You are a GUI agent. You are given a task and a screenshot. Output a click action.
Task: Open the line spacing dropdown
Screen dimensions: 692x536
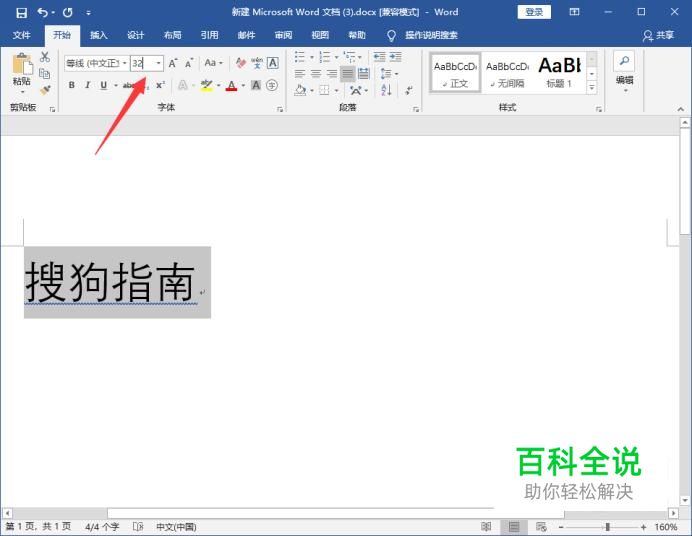[x=389, y=74]
